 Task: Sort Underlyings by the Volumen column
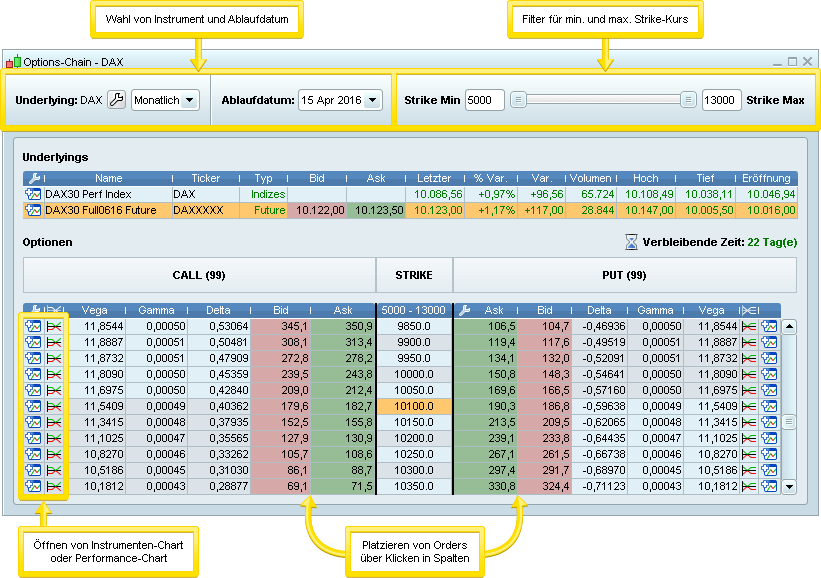click(x=590, y=178)
